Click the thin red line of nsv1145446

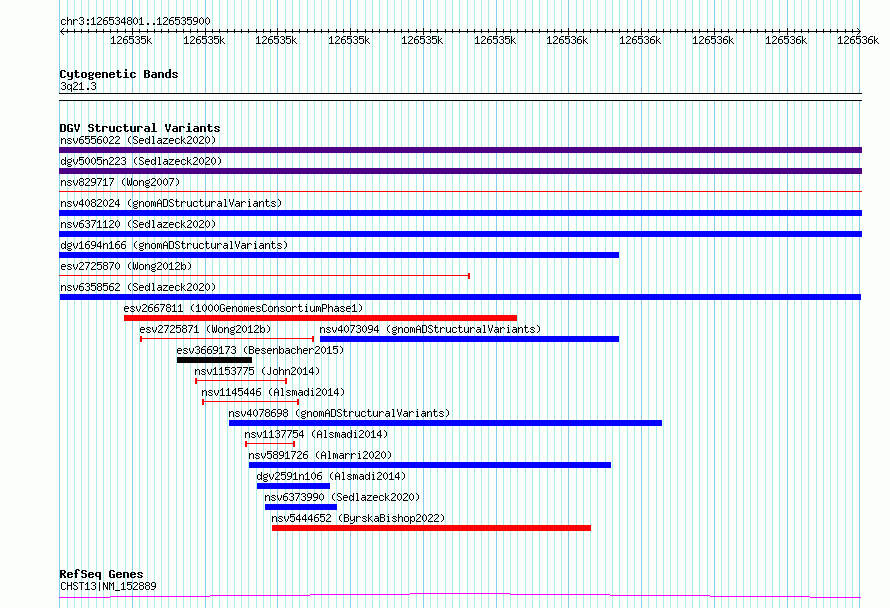click(250, 402)
